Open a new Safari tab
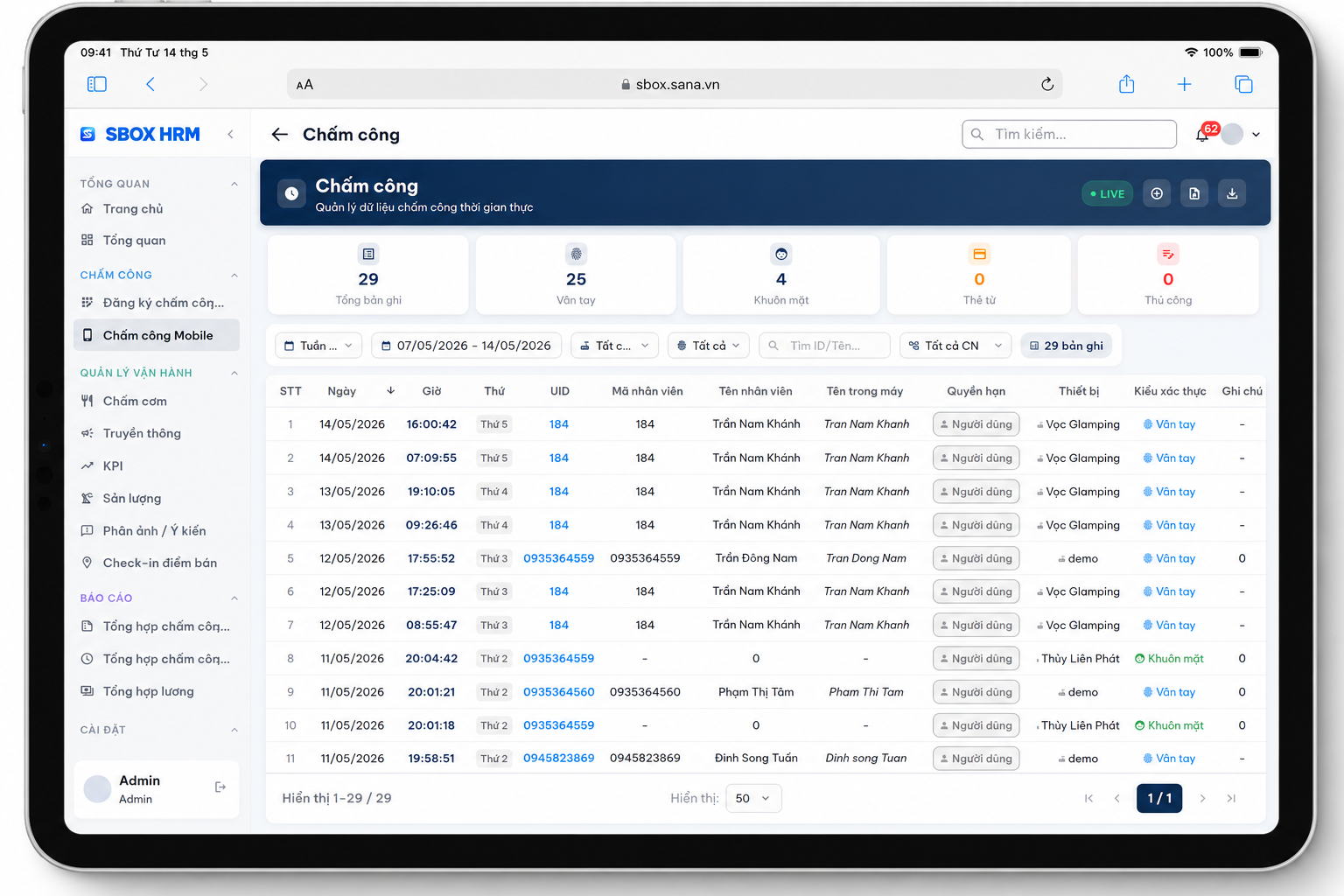This screenshot has width=1344, height=896. coord(1184,84)
